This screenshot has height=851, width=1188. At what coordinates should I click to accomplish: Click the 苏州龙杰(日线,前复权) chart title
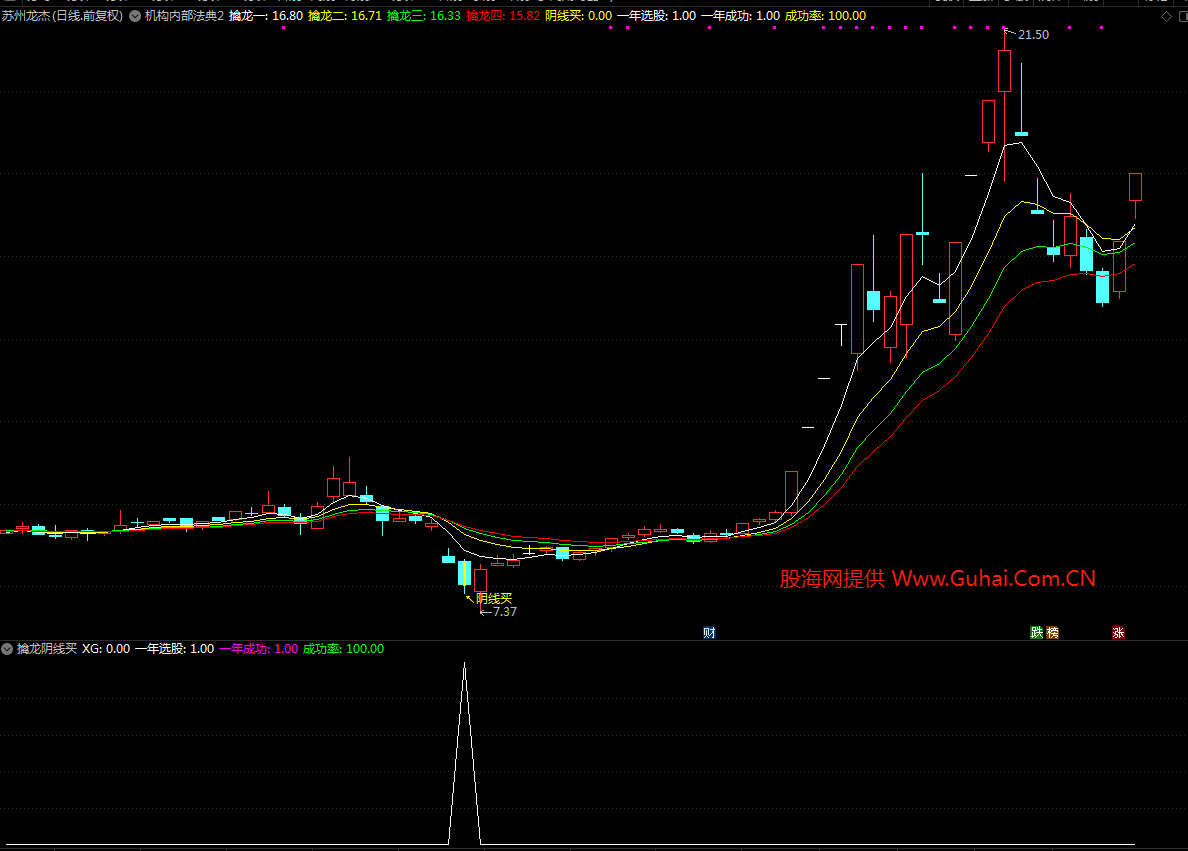62,16
